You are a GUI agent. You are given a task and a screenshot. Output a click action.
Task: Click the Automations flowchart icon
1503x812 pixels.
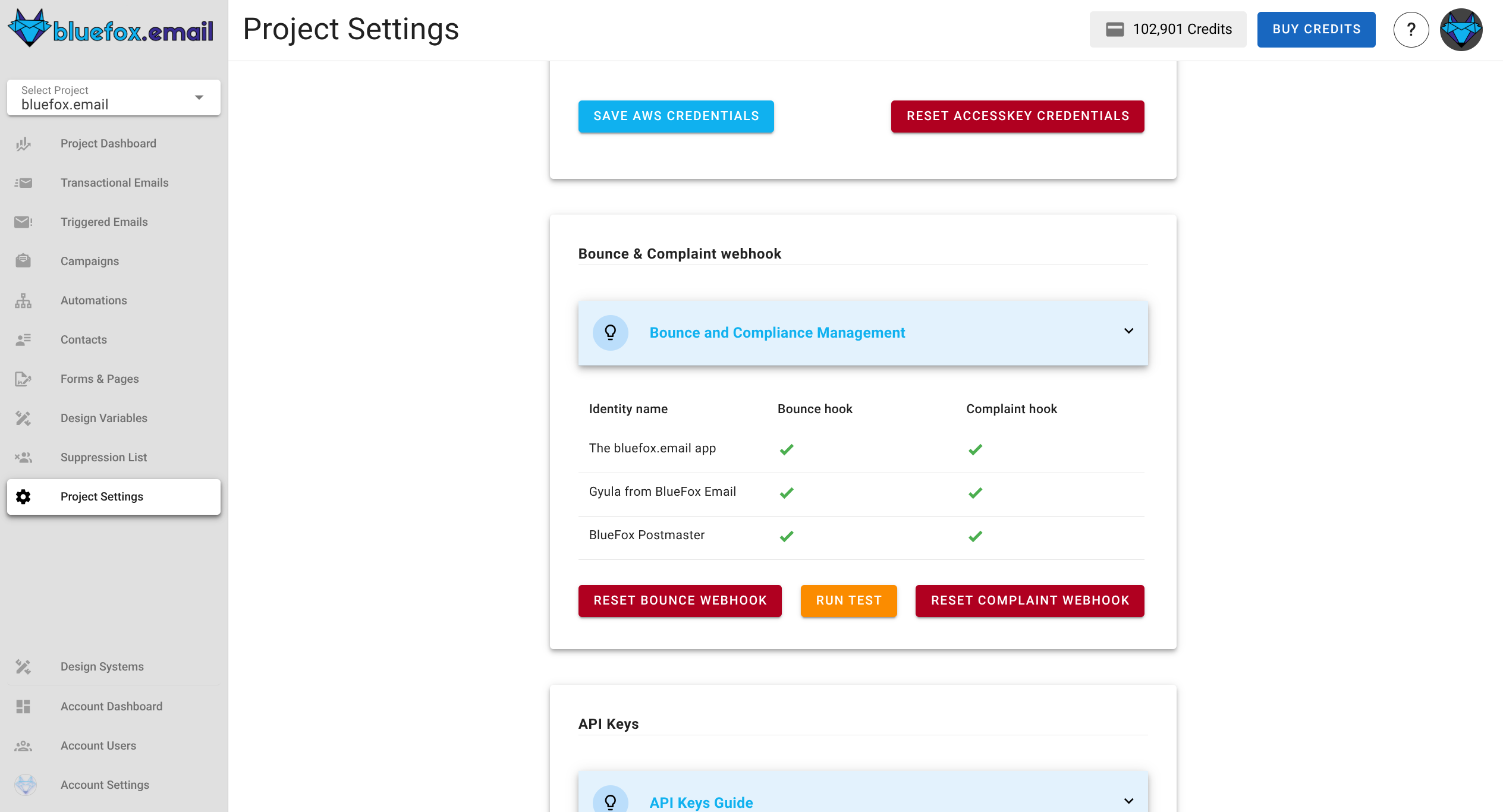[23, 300]
